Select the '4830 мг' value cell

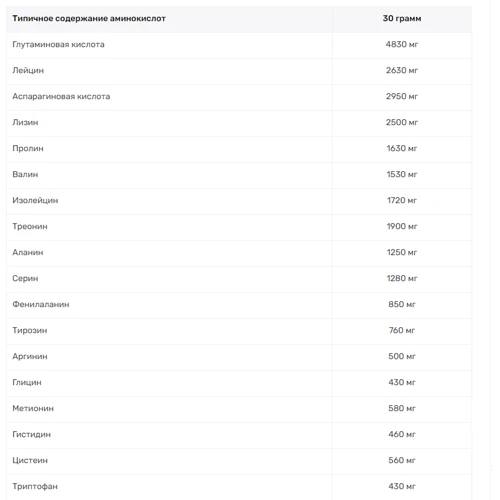point(402,44)
